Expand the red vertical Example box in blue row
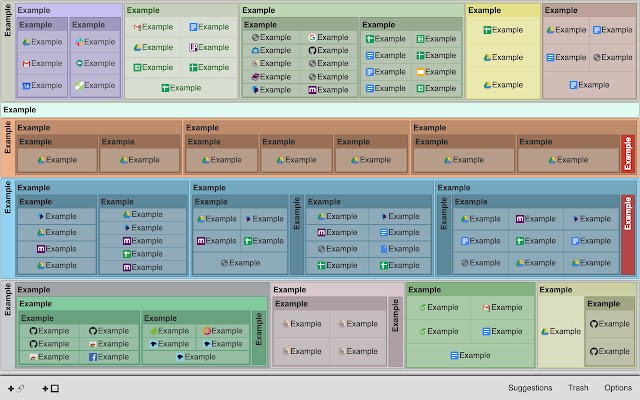Image resolution: width=640 pixels, height=400 pixels. [x=628, y=235]
